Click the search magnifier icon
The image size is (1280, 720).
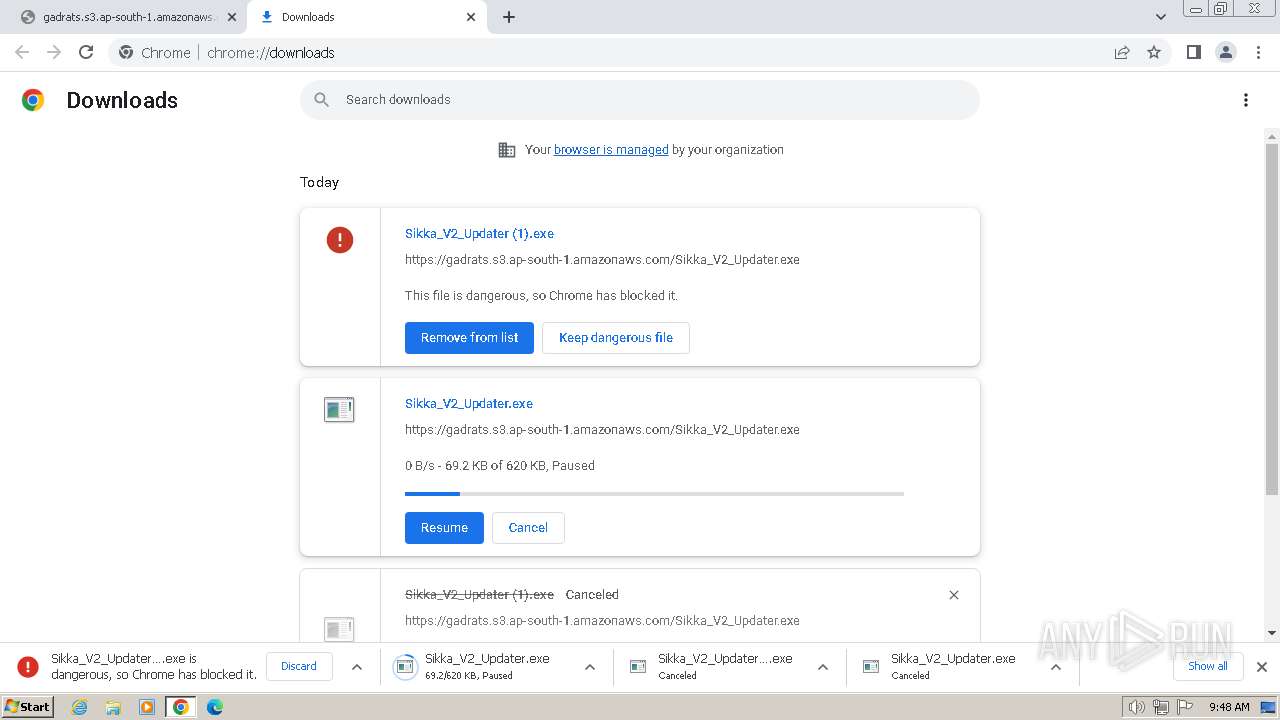tap(321, 100)
